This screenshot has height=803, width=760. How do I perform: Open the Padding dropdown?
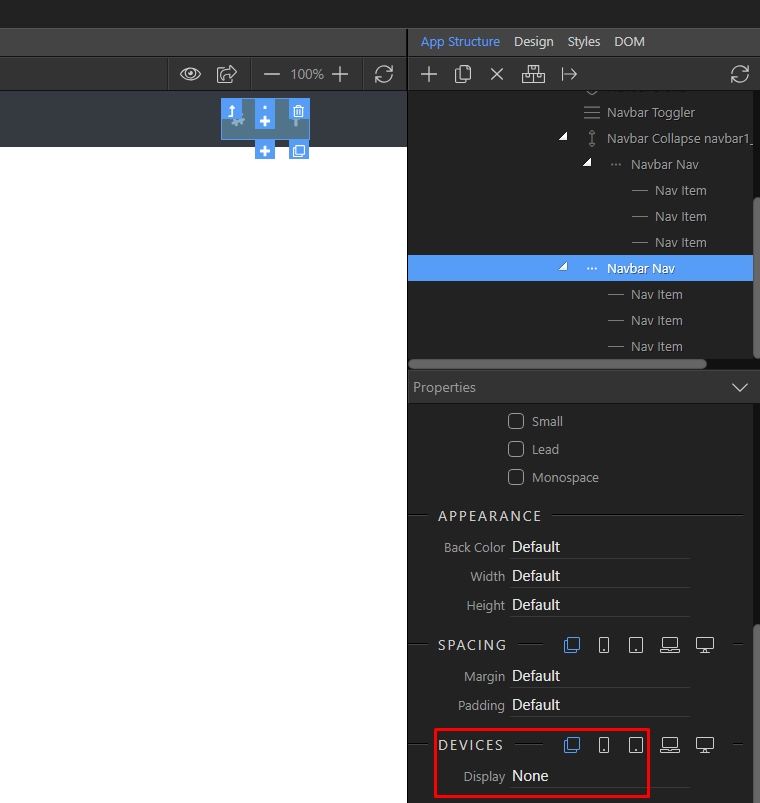(x=600, y=705)
